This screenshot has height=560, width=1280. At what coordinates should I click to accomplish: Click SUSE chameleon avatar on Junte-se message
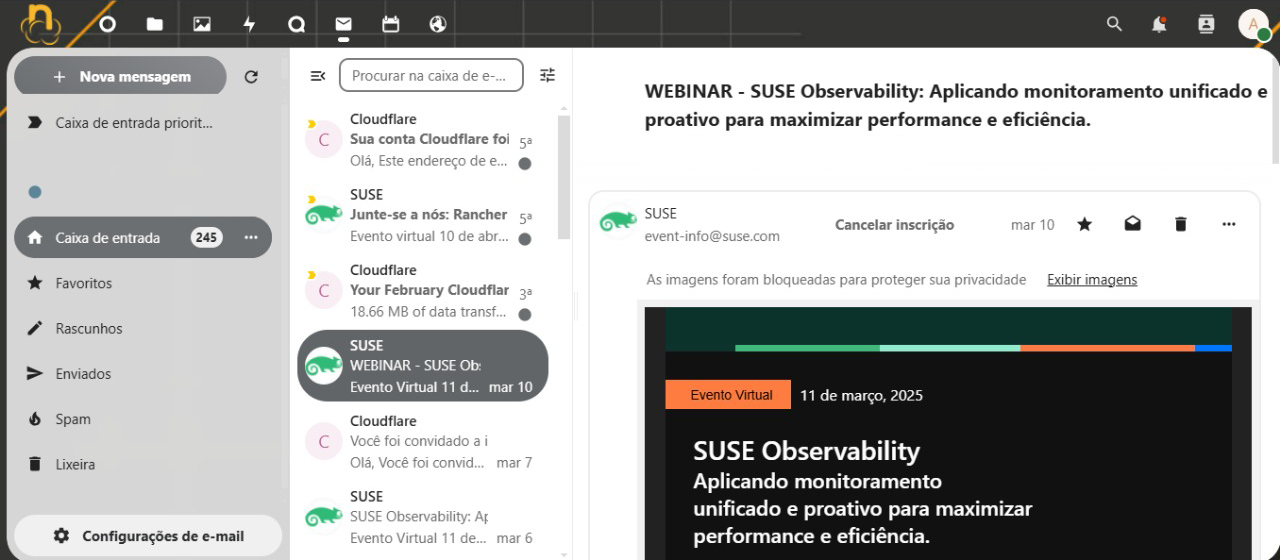(x=323, y=215)
